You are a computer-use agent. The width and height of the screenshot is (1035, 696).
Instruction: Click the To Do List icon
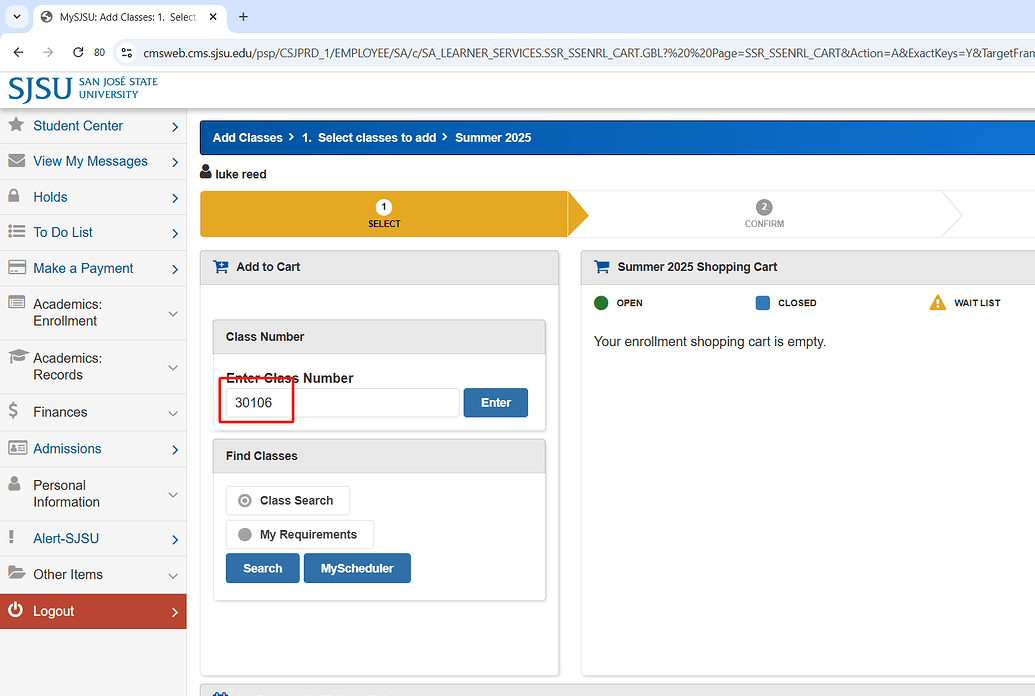point(16,231)
